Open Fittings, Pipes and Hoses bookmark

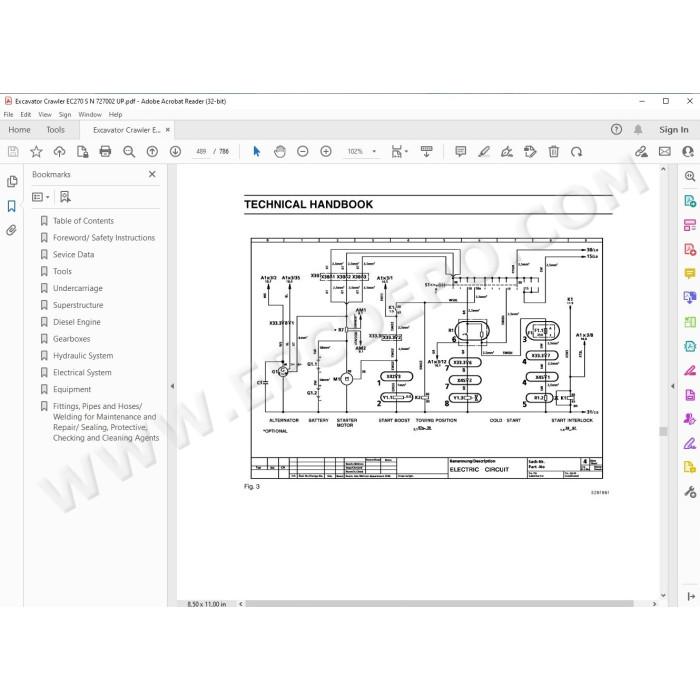pyautogui.click(x=106, y=422)
